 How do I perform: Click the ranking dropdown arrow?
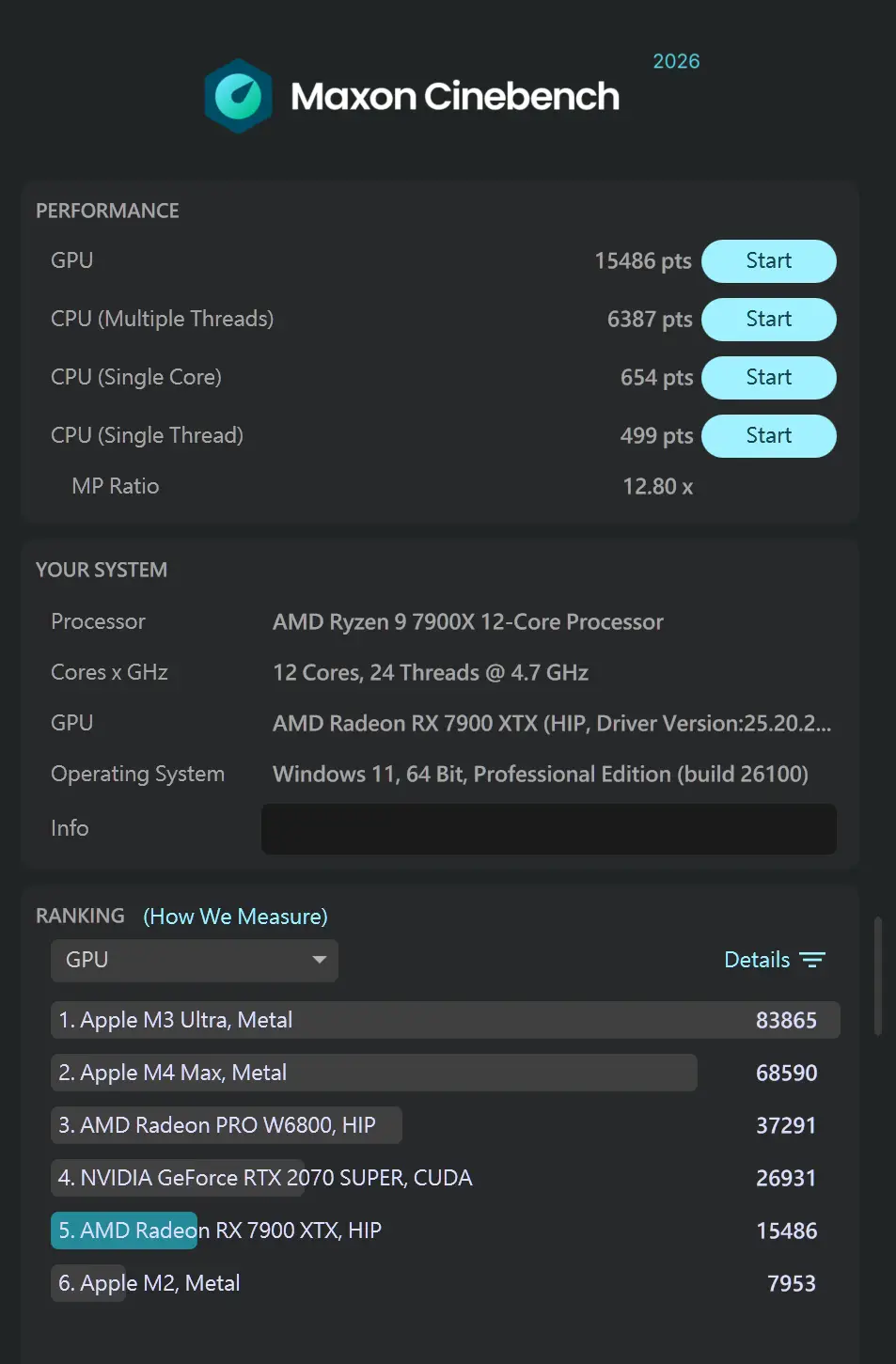pyautogui.click(x=319, y=960)
